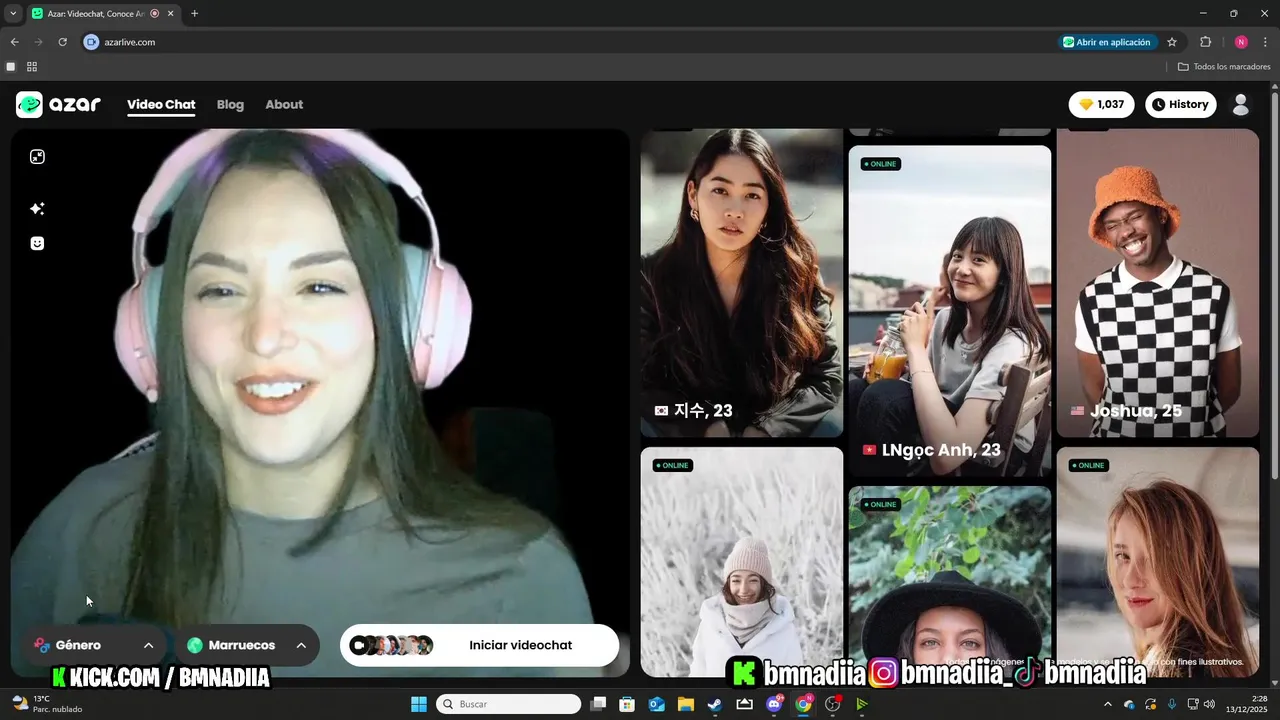
Task: Reload the page
Action: click(x=62, y=42)
